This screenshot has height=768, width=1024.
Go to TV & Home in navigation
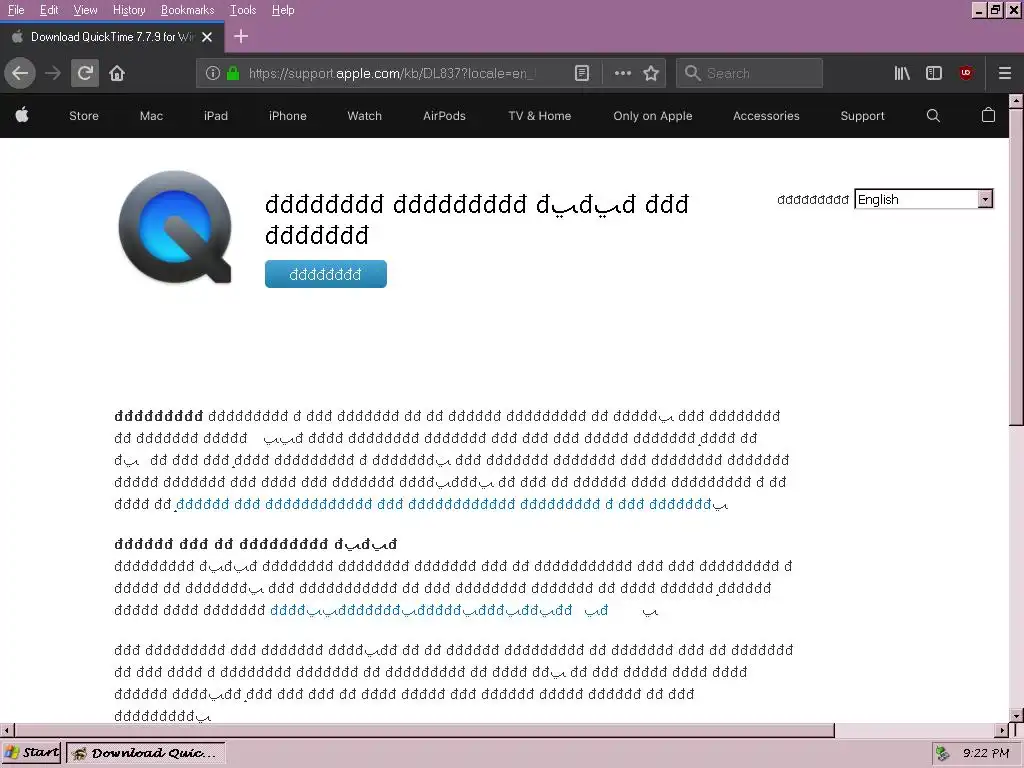[539, 116]
